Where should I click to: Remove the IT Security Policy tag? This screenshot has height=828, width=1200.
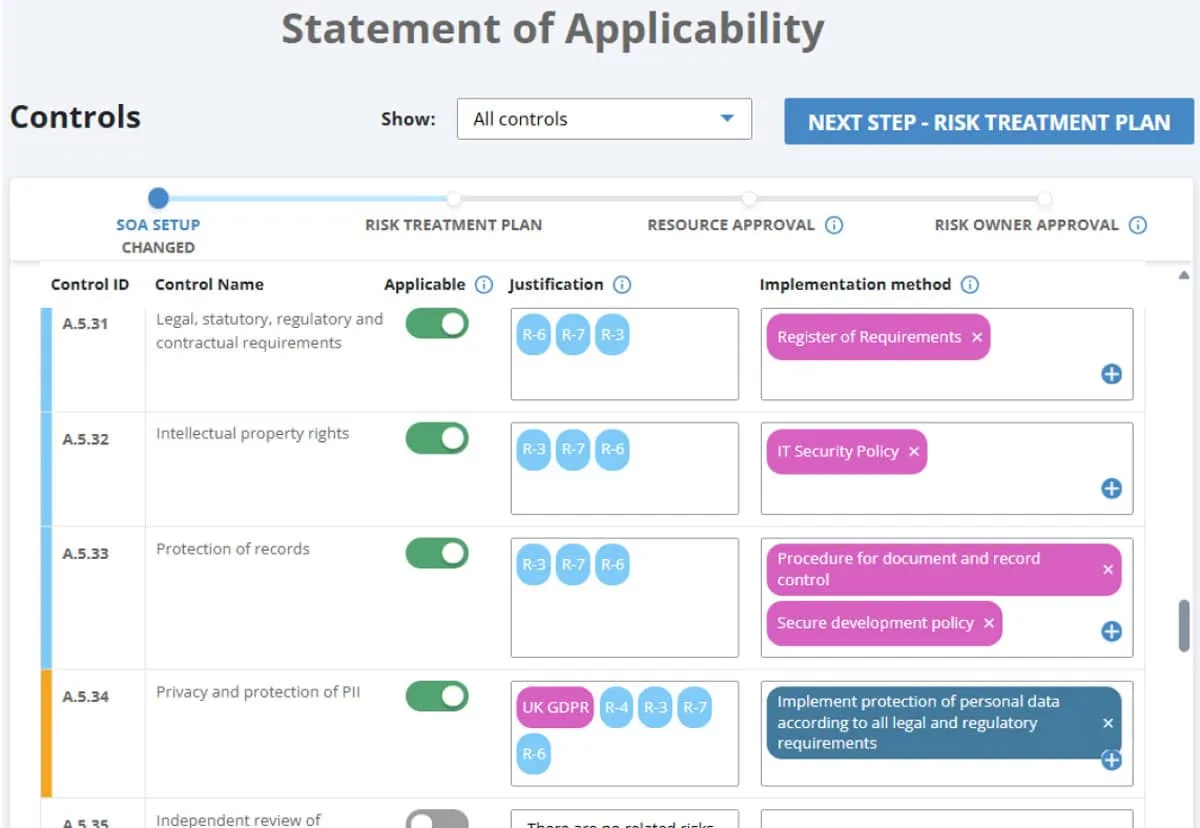pyautogui.click(x=914, y=452)
